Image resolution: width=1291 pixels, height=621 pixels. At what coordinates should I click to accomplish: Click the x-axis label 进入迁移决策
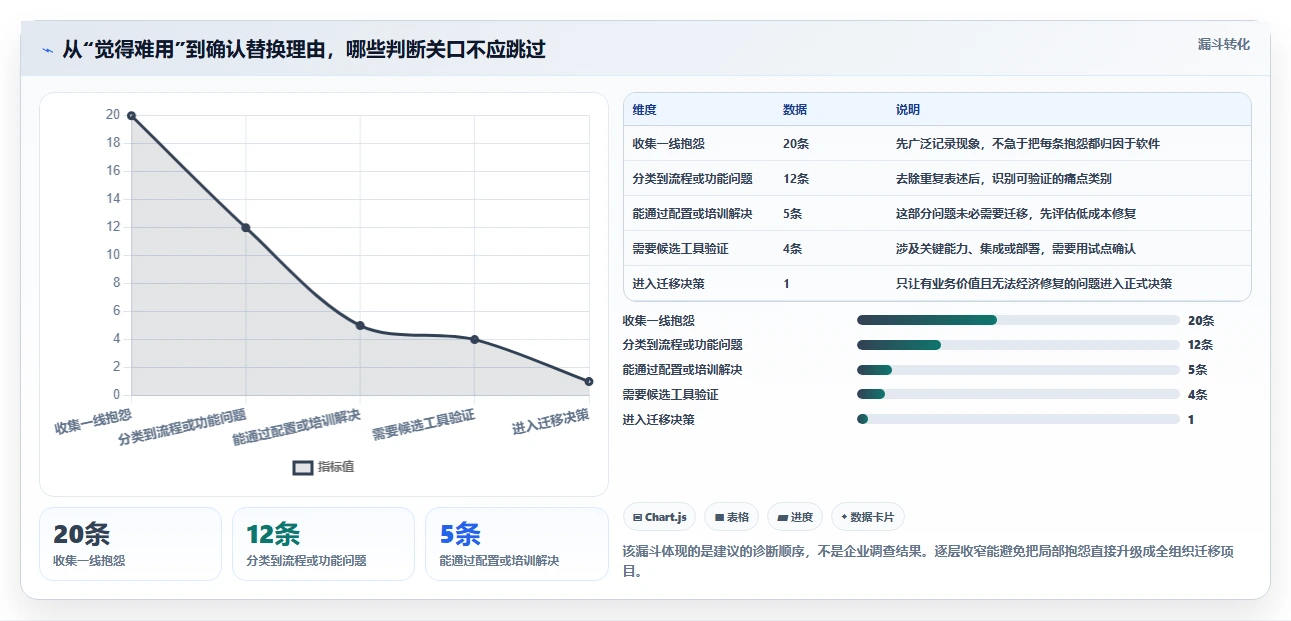pos(551,421)
